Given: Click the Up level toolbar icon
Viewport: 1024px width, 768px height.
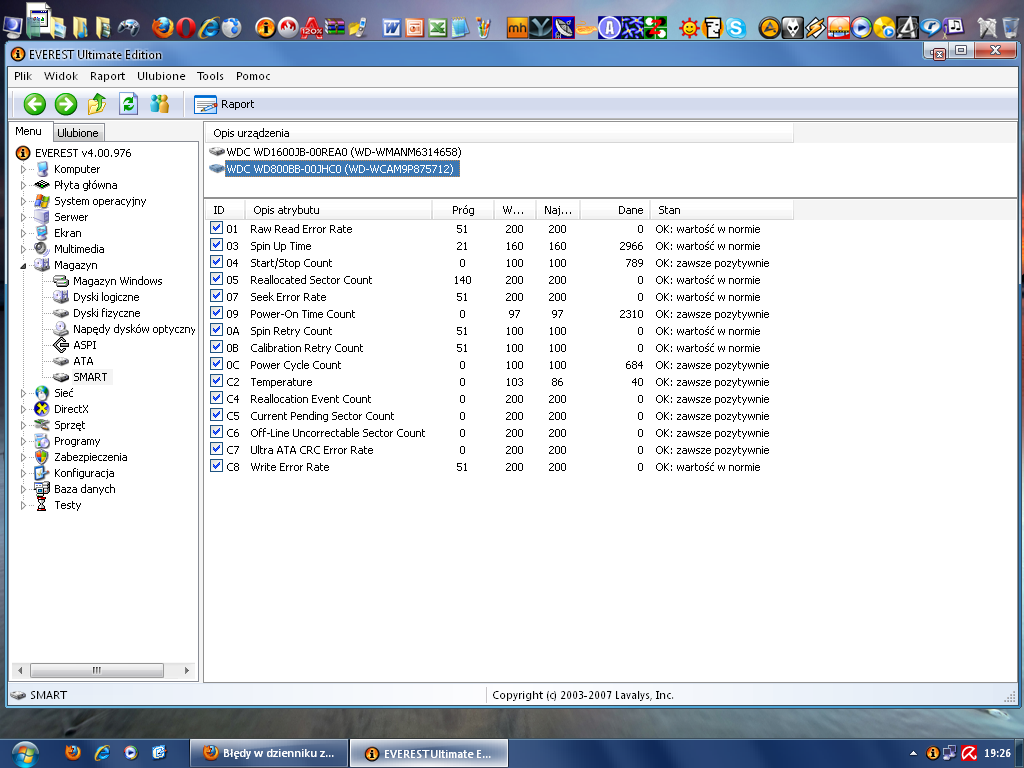Looking at the screenshot, I should [97, 104].
